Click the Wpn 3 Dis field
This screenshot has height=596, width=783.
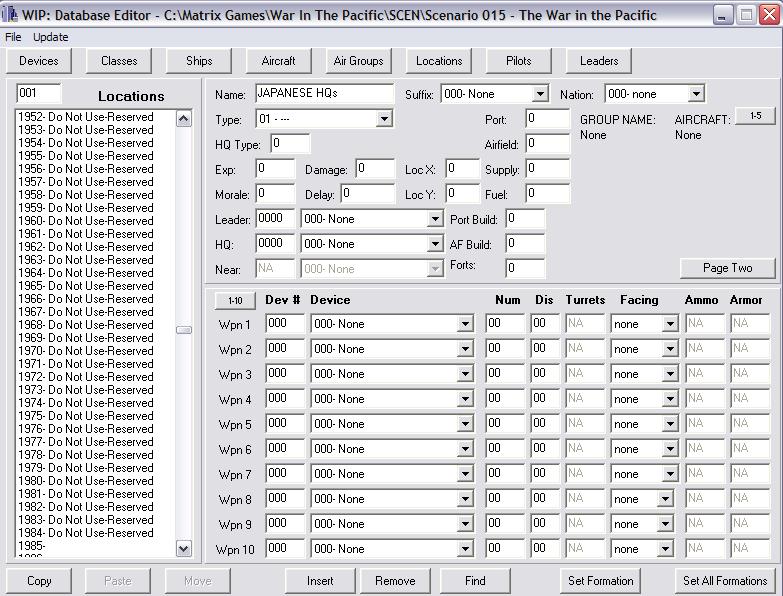pyautogui.click(x=545, y=373)
